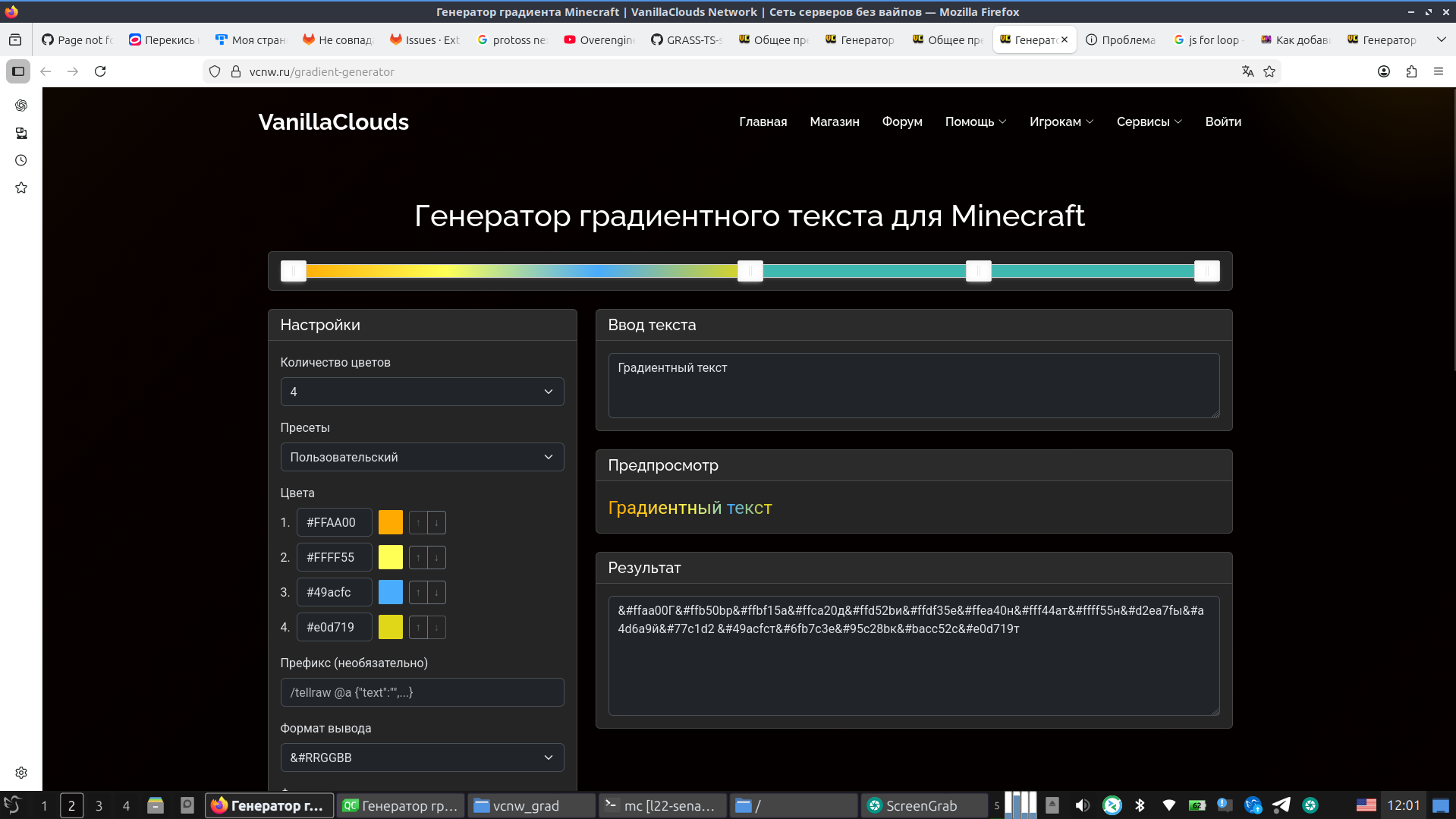Click the Войти login link
This screenshot has height=819, width=1456.
tap(1222, 121)
